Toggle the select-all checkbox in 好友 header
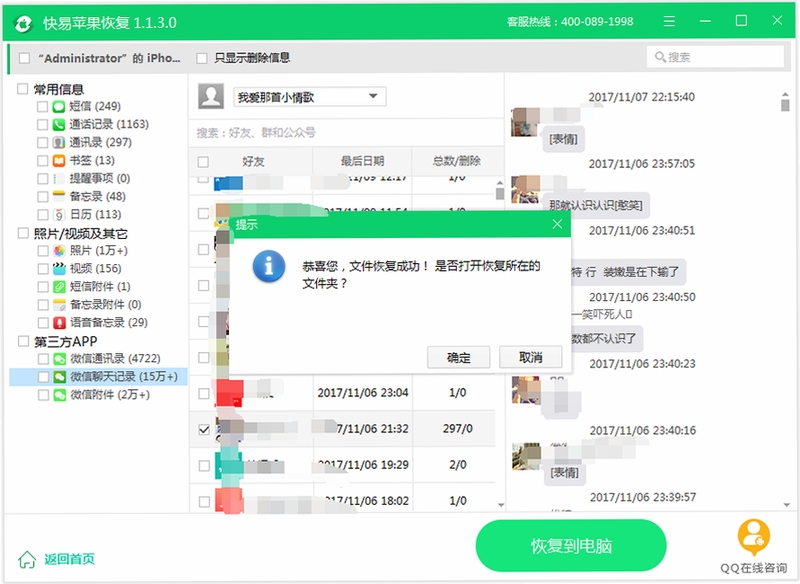Viewport: 800px width, 584px height. (x=203, y=162)
